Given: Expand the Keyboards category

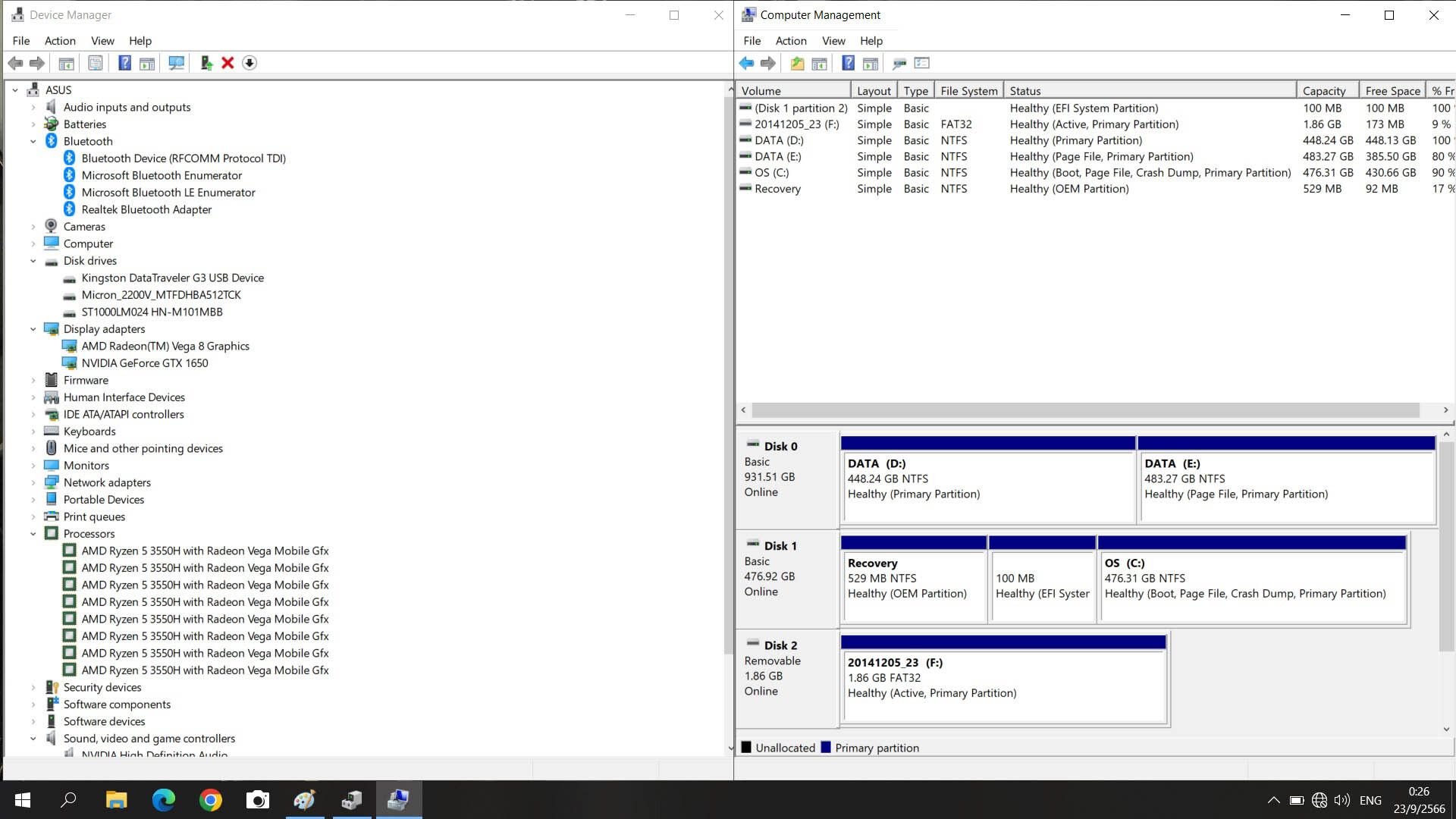Looking at the screenshot, I should tap(33, 431).
